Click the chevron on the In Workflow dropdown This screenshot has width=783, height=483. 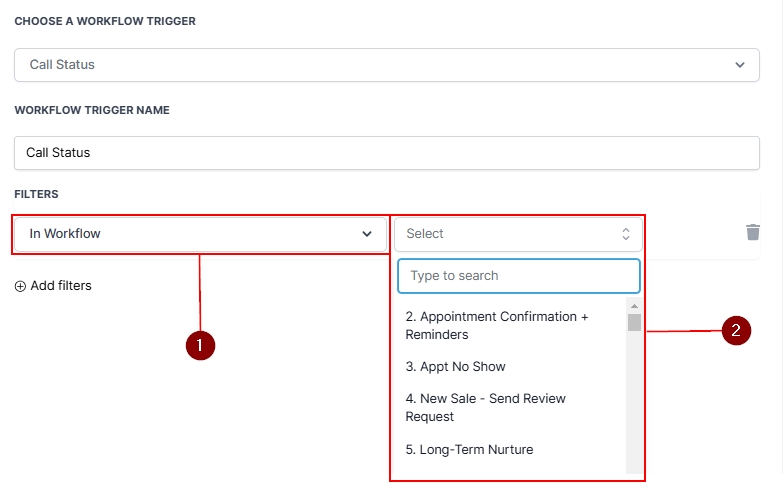(x=366, y=234)
